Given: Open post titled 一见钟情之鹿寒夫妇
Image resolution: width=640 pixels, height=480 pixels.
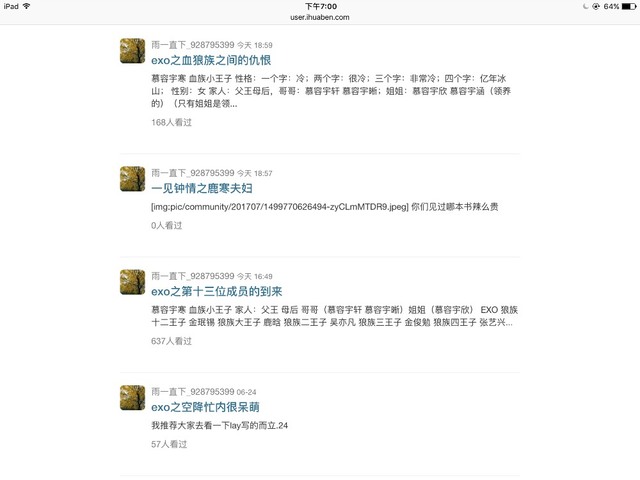Looking at the screenshot, I should 202,188.
